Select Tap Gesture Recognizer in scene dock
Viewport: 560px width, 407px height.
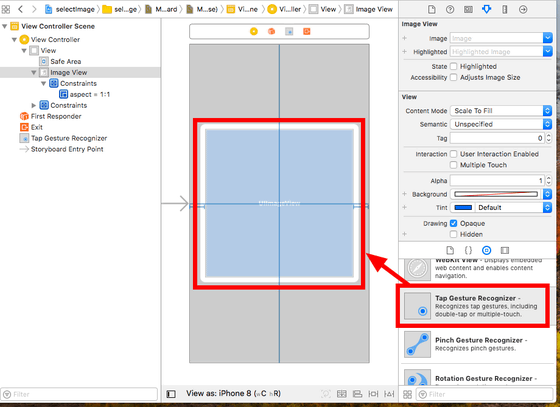289,32
